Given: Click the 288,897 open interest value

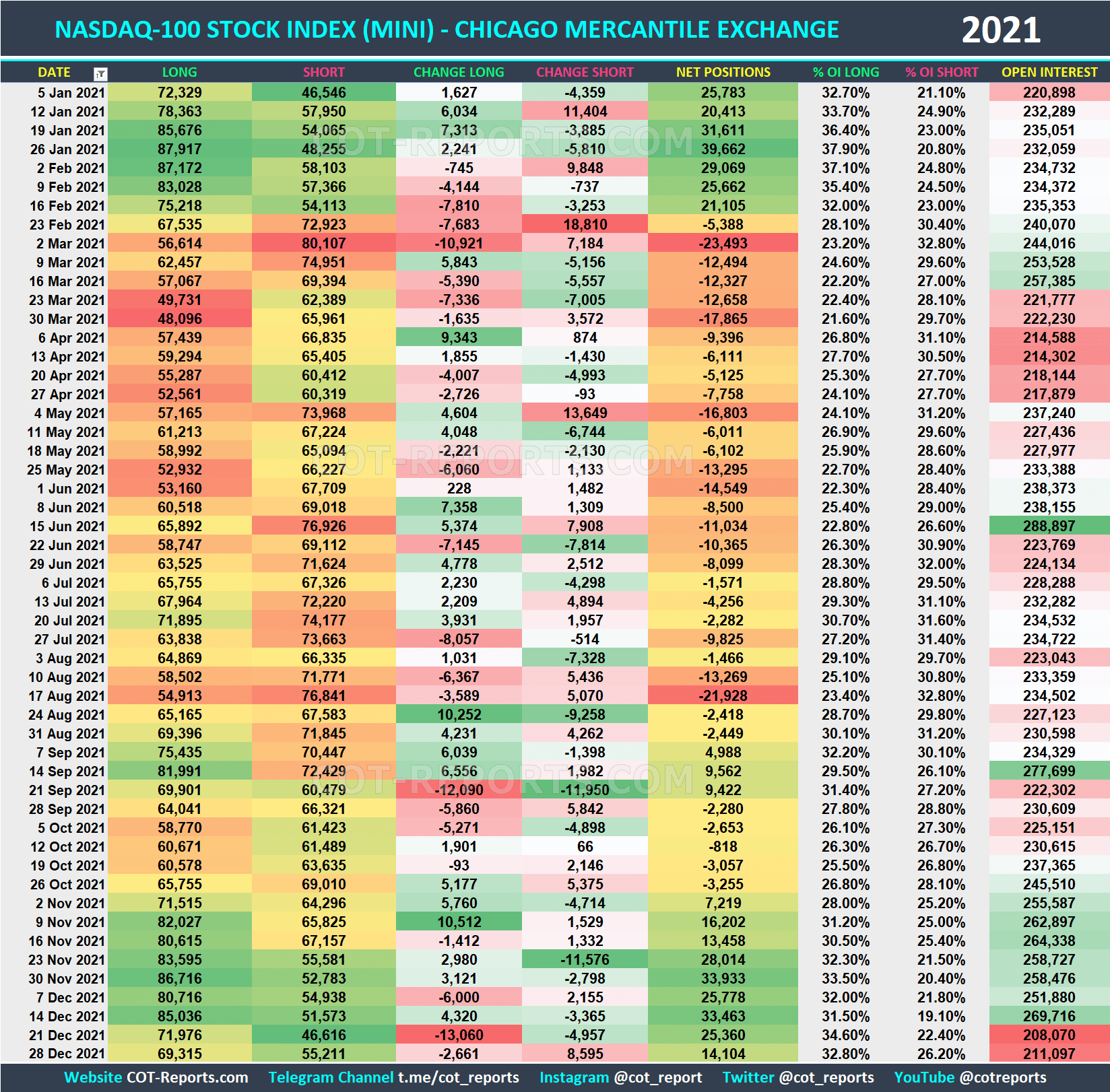Looking at the screenshot, I should point(1049,526).
